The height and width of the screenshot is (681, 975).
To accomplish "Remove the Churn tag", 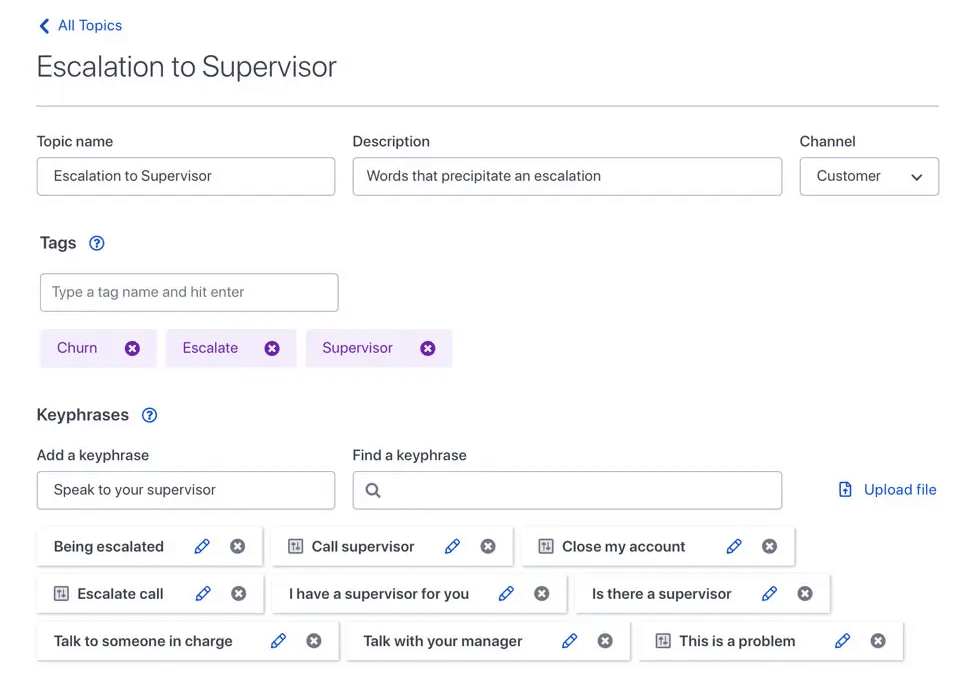I will pyautogui.click(x=132, y=348).
